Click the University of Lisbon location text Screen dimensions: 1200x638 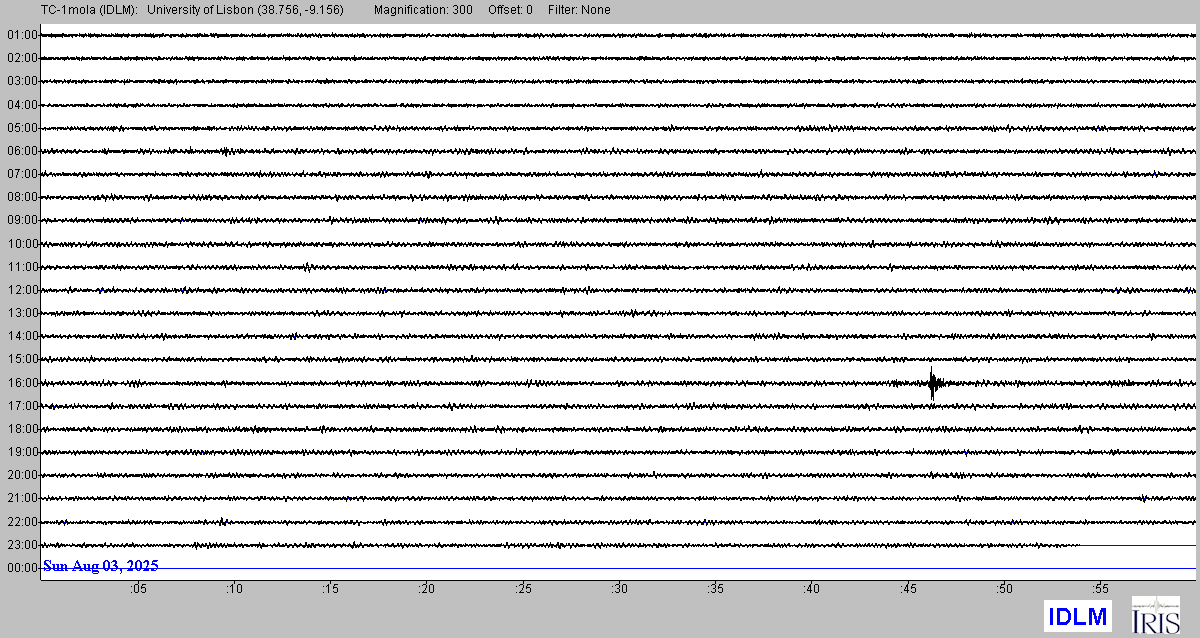[x=244, y=10]
